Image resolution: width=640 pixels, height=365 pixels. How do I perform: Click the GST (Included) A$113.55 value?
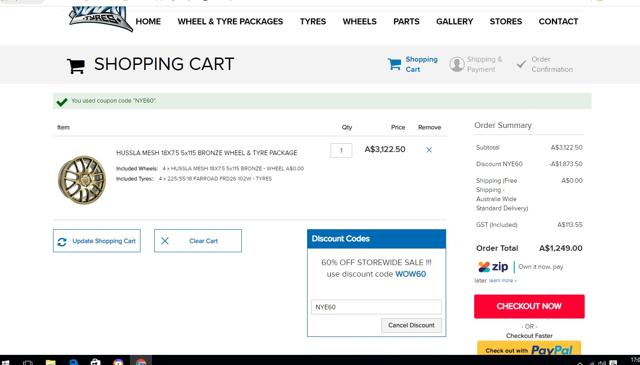(x=570, y=225)
